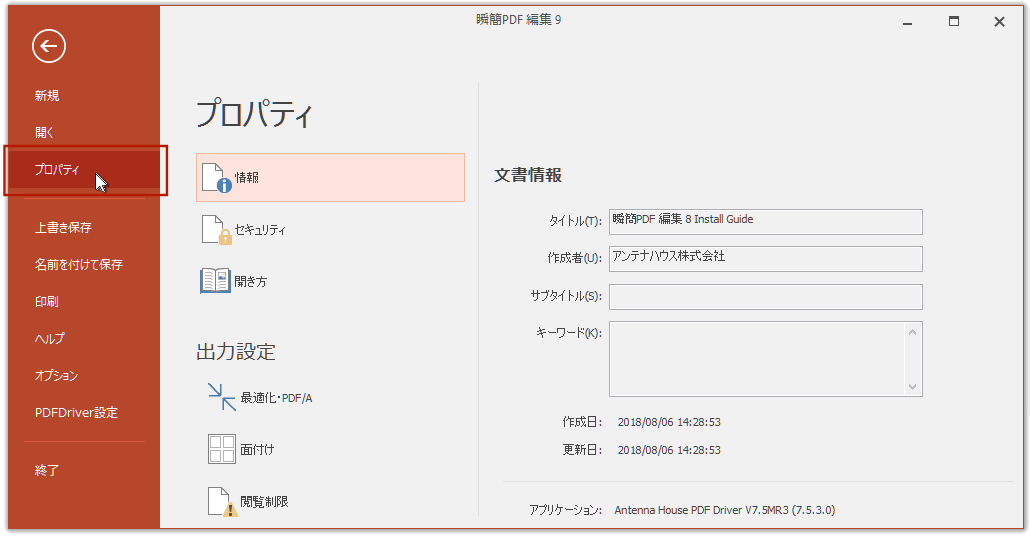This screenshot has height=536, width=1031.
Task: Click 終了 to exit application
Action: (47, 470)
